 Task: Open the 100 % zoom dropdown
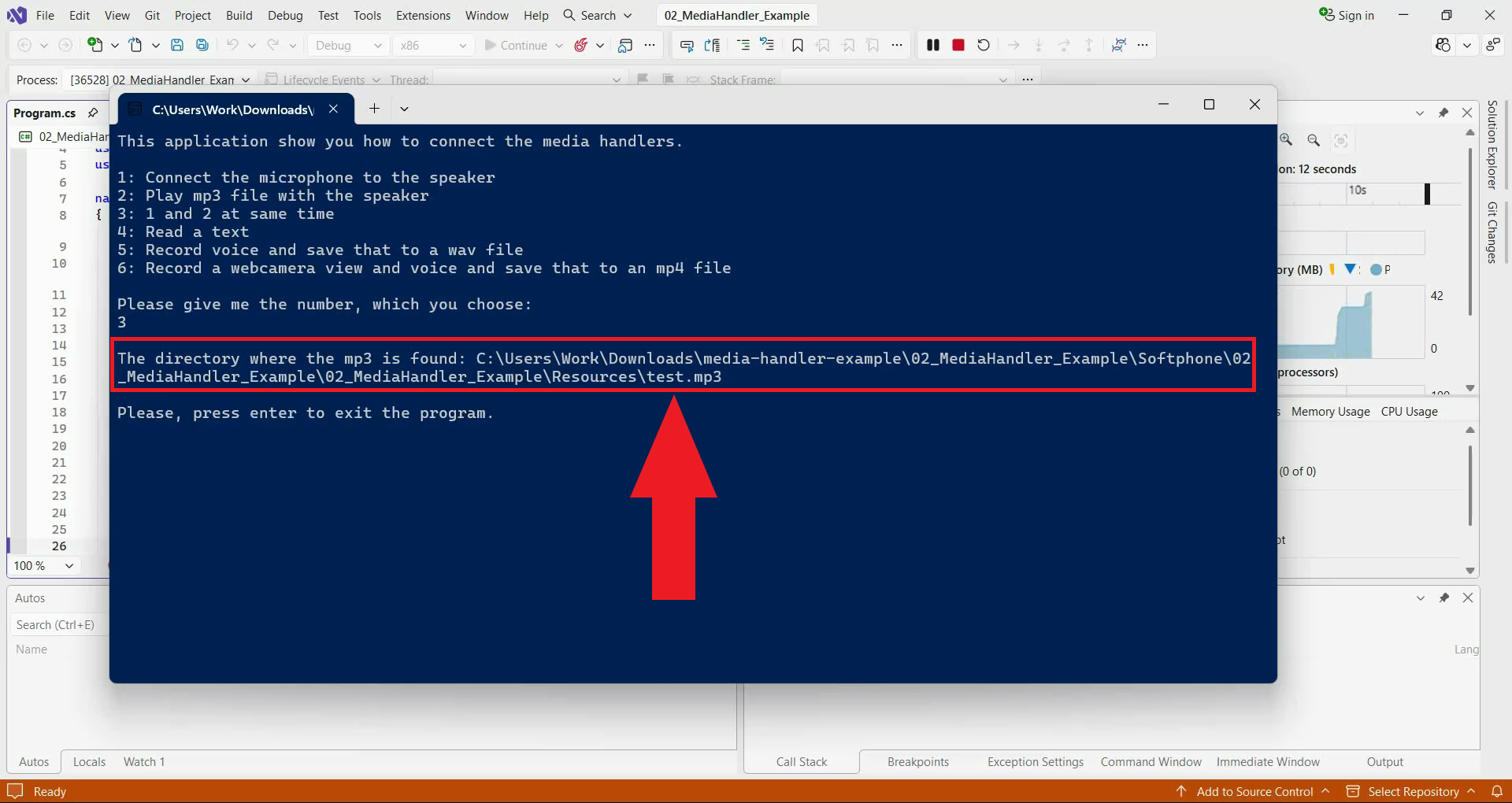69,565
